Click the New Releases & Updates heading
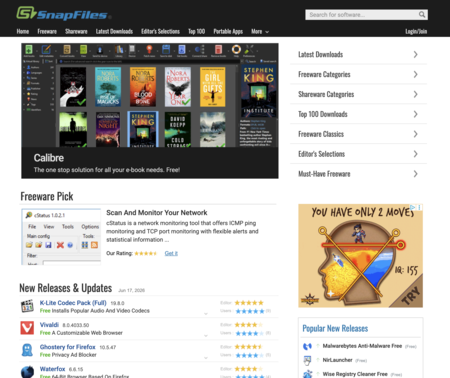This screenshot has width=450, height=378. pyautogui.click(x=66, y=288)
